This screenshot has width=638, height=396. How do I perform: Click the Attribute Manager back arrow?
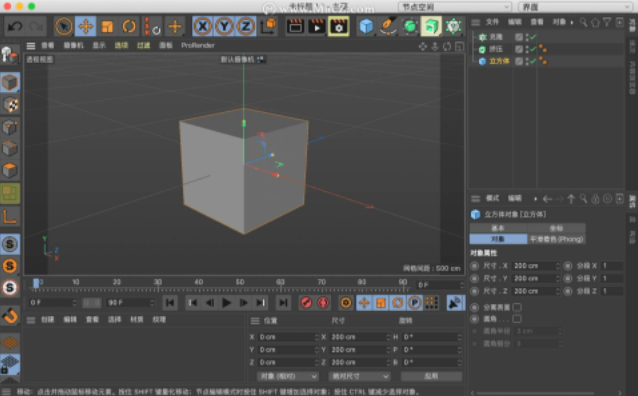tap(547, 199)
